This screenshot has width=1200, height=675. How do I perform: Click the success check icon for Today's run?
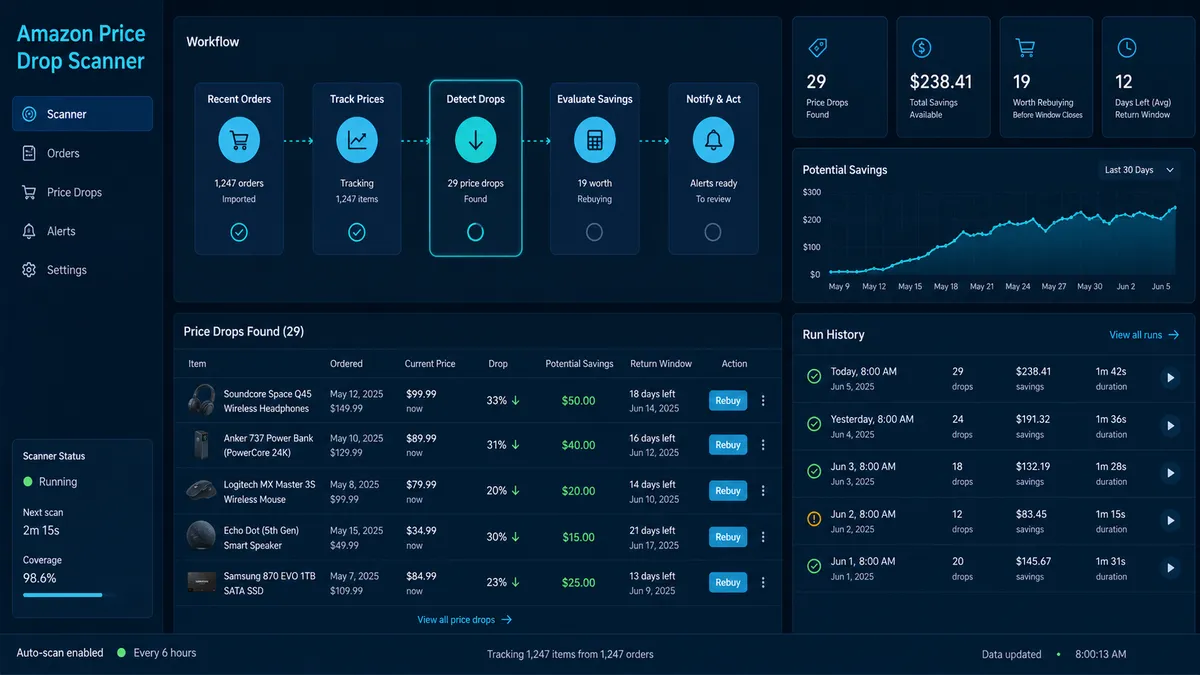pos(814,377)
